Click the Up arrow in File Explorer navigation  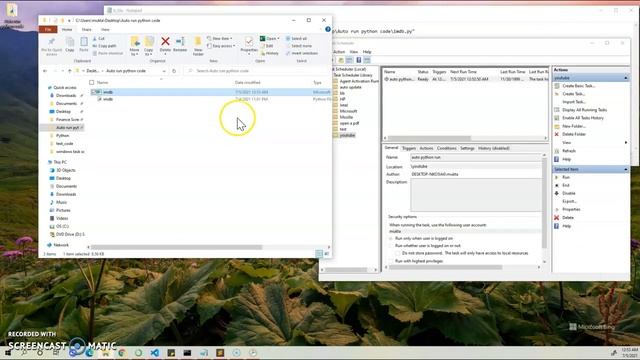point(70,71)
